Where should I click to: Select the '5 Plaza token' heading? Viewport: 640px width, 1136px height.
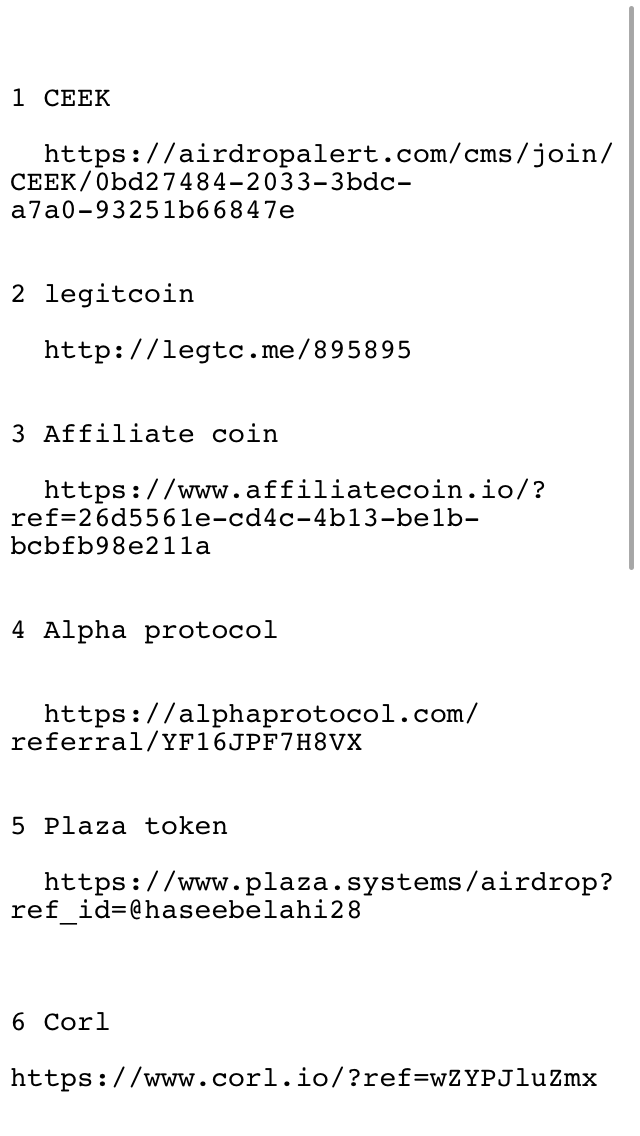(x=119, y=826)
